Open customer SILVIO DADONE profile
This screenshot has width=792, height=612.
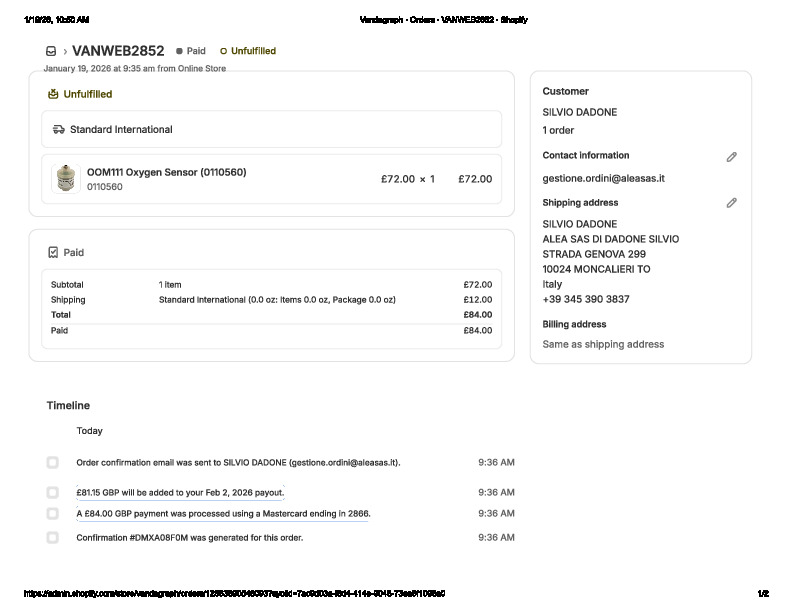tap(579, 112)
